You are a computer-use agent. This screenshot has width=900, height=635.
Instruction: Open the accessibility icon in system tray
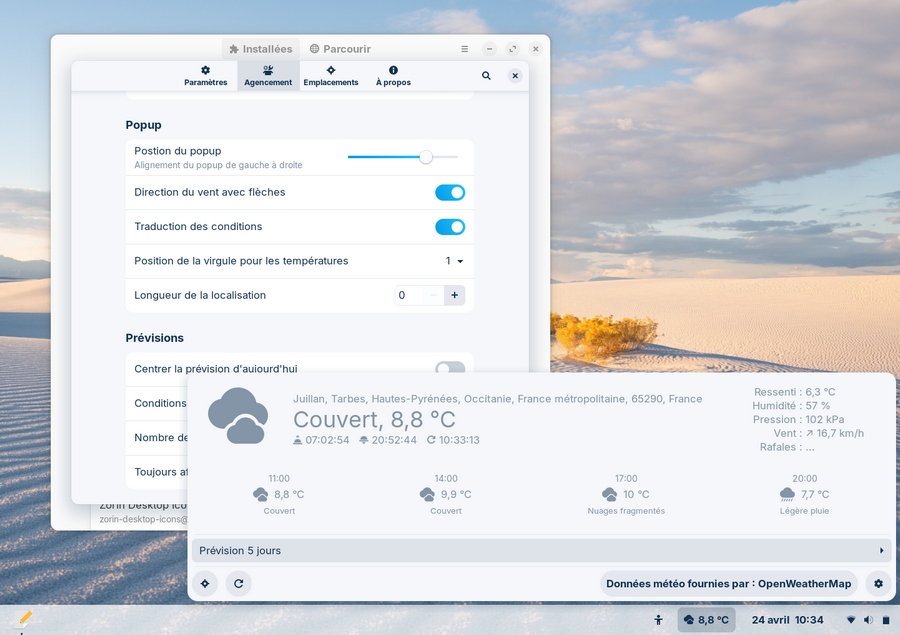pyautogui.click(x=658, y=620)
